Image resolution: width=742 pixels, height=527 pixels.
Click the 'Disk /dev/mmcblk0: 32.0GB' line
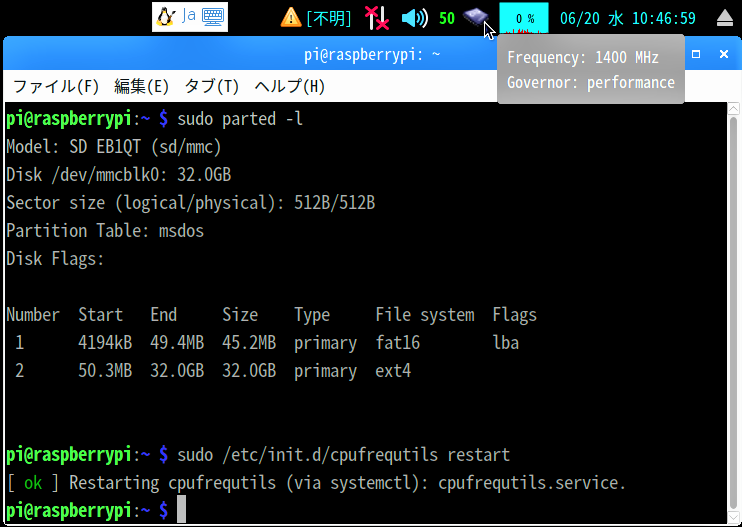119,175
